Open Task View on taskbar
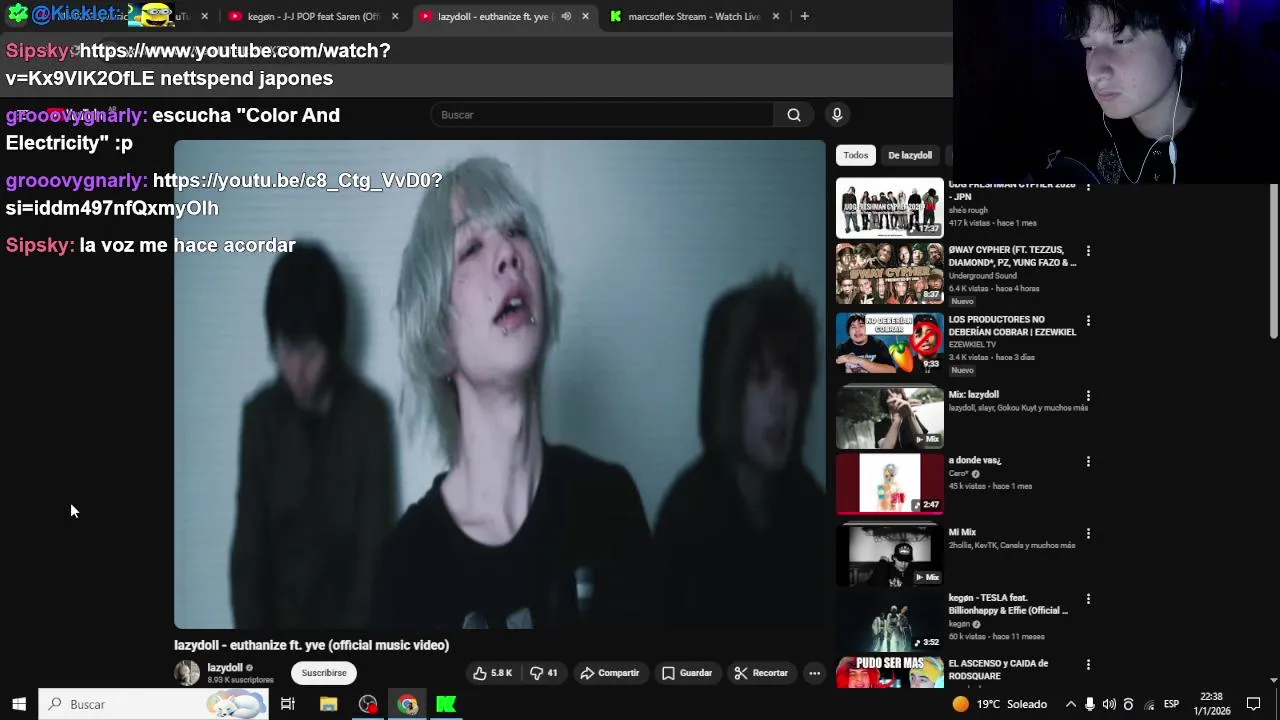 point(288,704)
